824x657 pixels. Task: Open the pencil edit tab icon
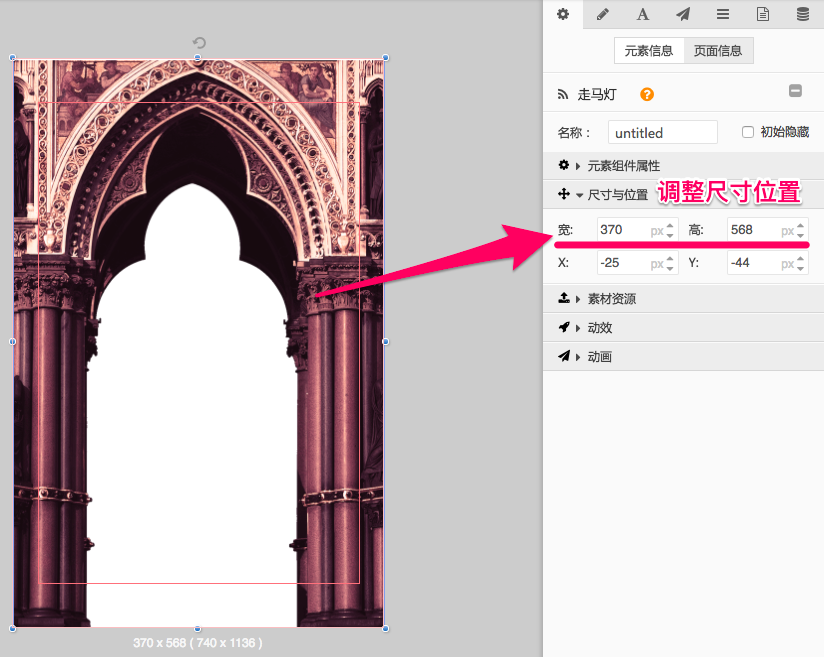(603, 14)
